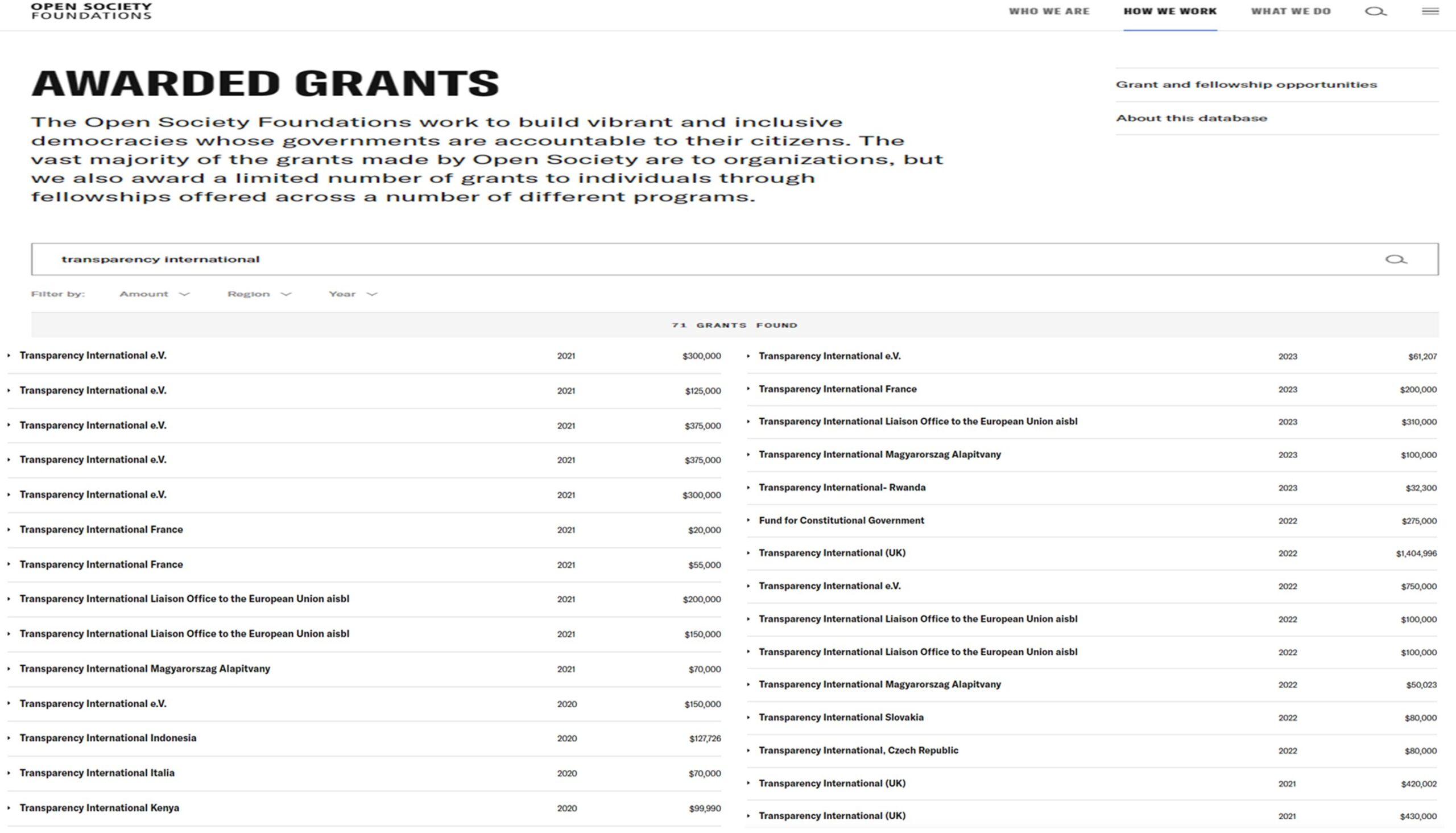The width and height of the screenshot is (1456, 833).
Task: Select the $1,404,996 grant amount
Action: coord(1416,553)
